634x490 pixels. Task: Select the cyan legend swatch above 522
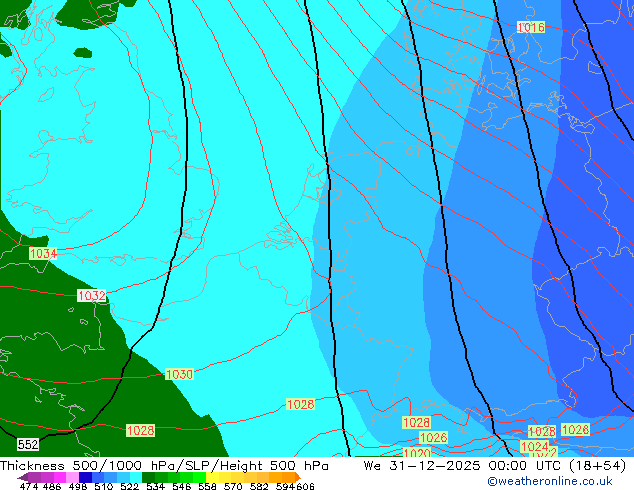pyautogui.click(x=136, y=477)
